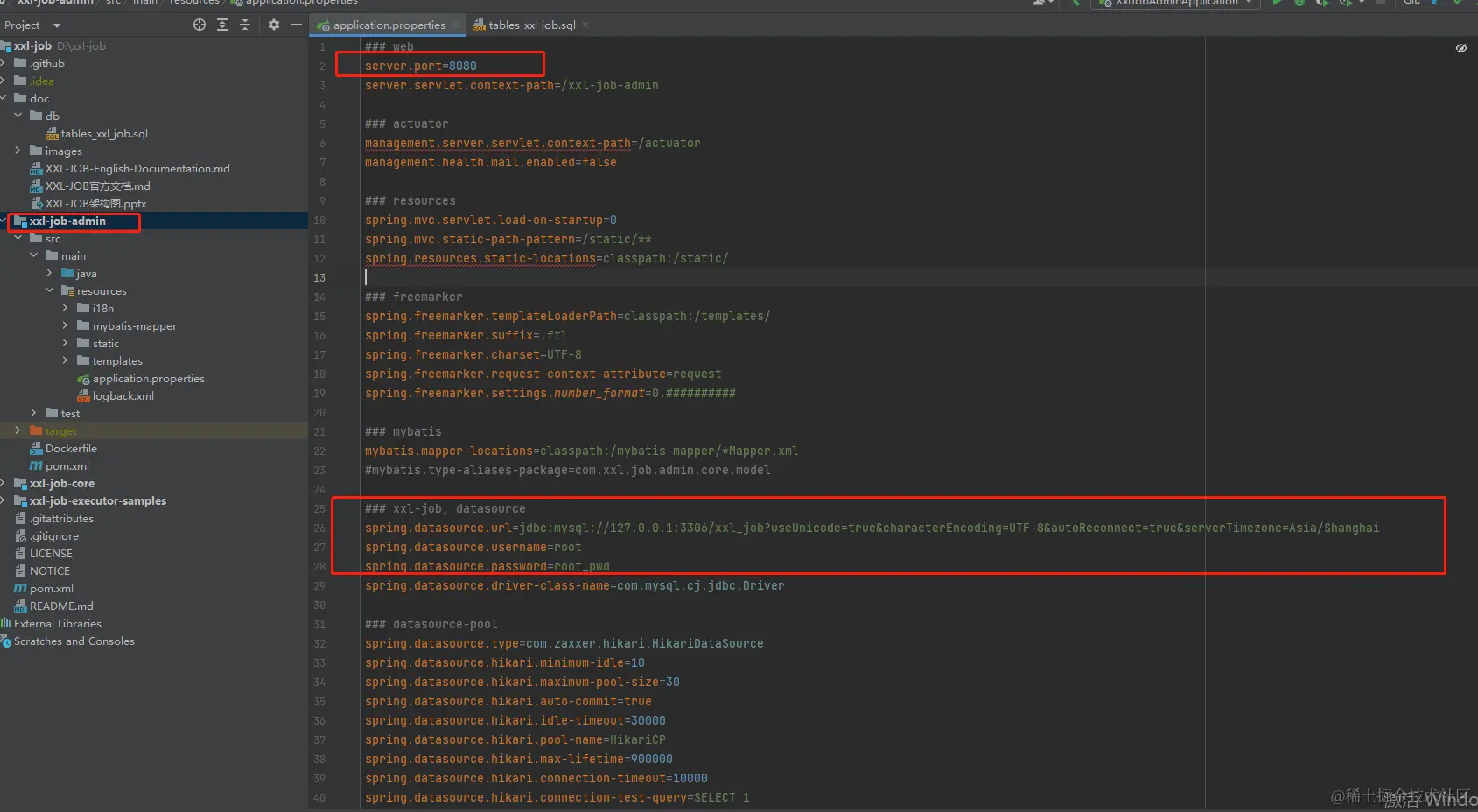
Task: Hide the Project tool window
Action: (x=297, y=24)
